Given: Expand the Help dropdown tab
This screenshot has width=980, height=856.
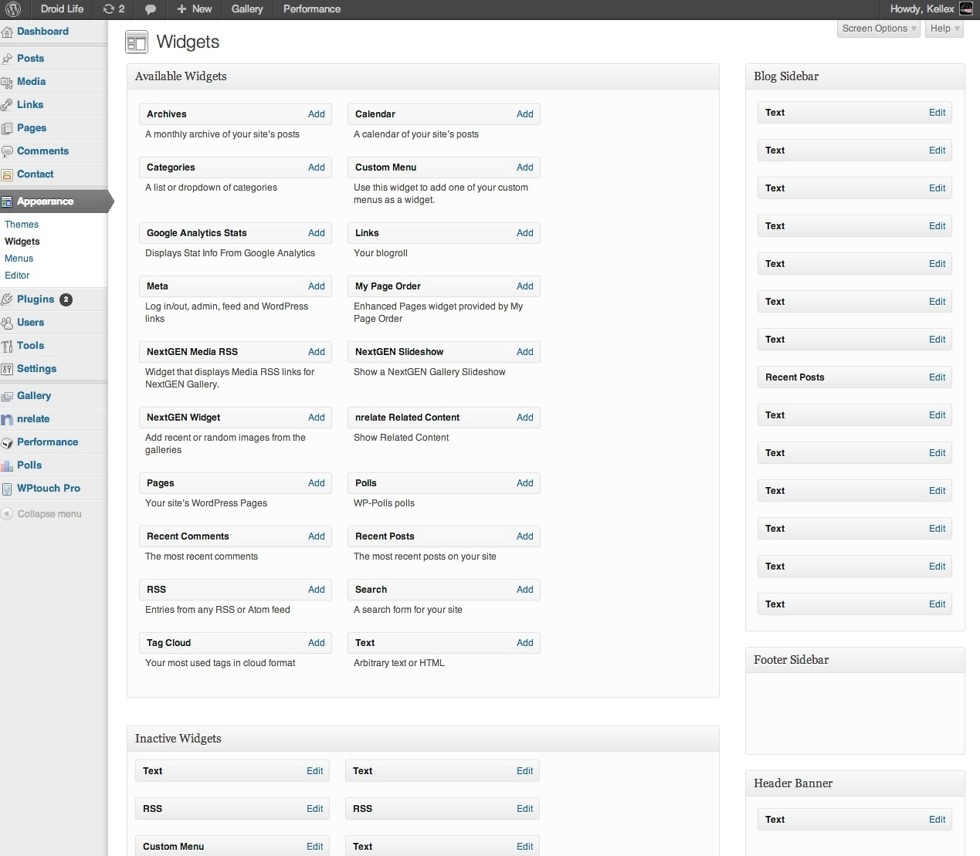Looking at the screenshot, I should pyautogui.click(x=943, y=29).
